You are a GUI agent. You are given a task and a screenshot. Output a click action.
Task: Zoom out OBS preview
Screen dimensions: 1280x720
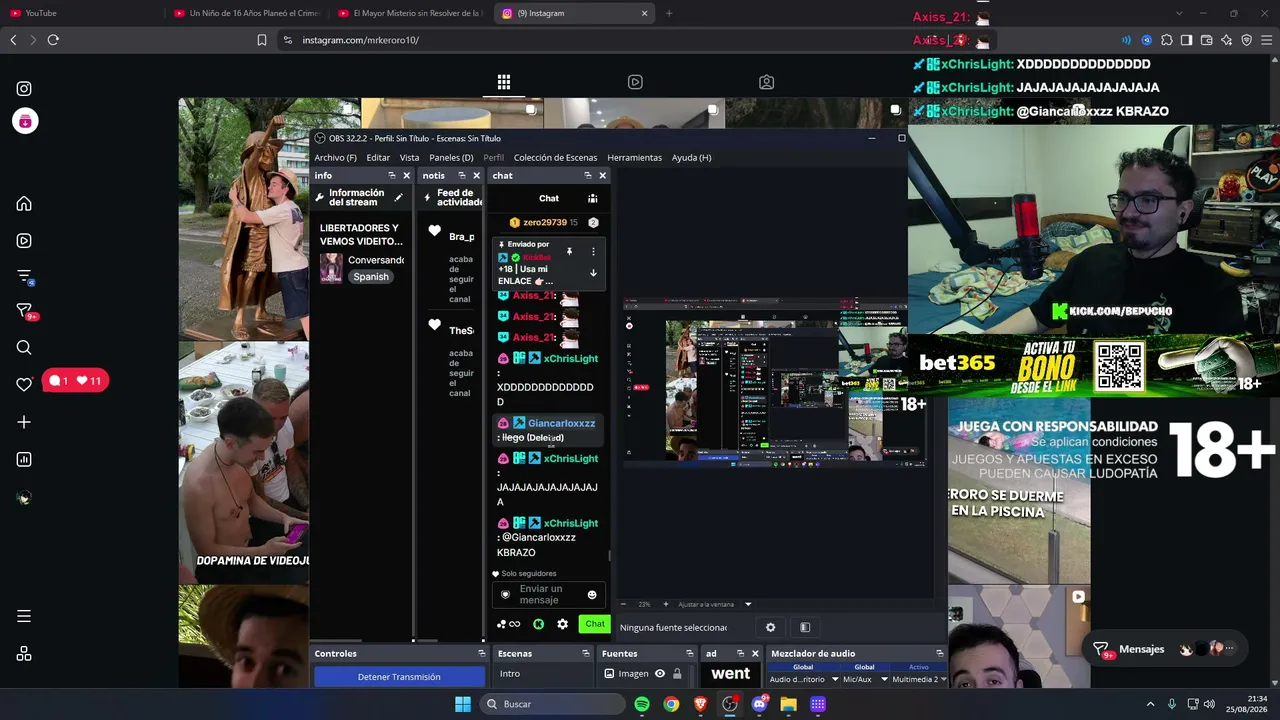coord(623,604)
